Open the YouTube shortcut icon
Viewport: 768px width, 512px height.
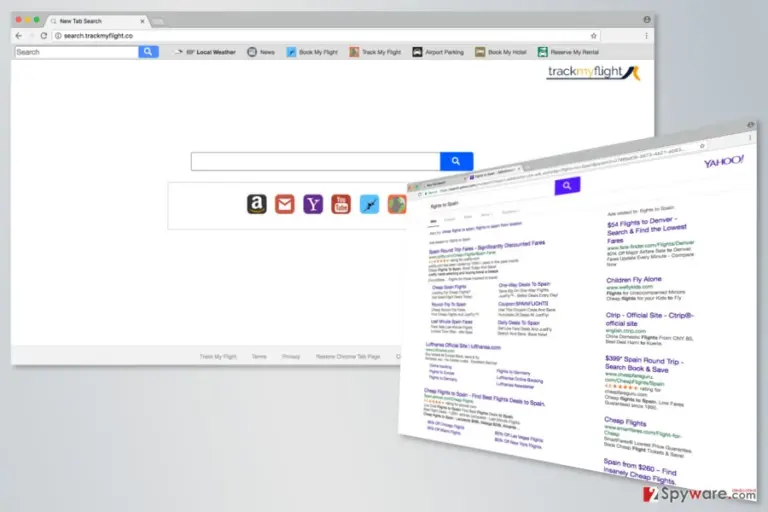(341, 204)
